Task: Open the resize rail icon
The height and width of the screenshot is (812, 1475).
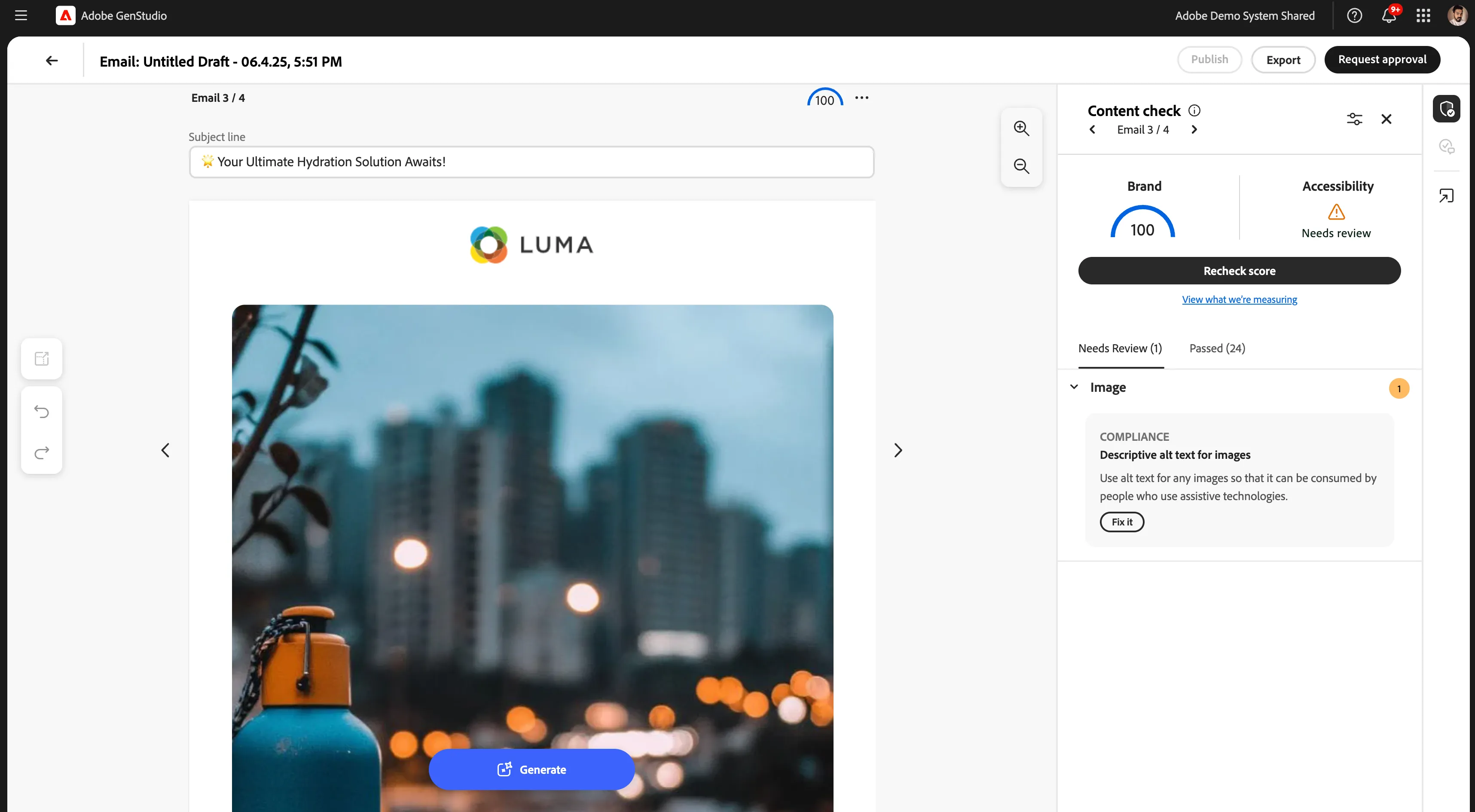Action: point(1446,196)
